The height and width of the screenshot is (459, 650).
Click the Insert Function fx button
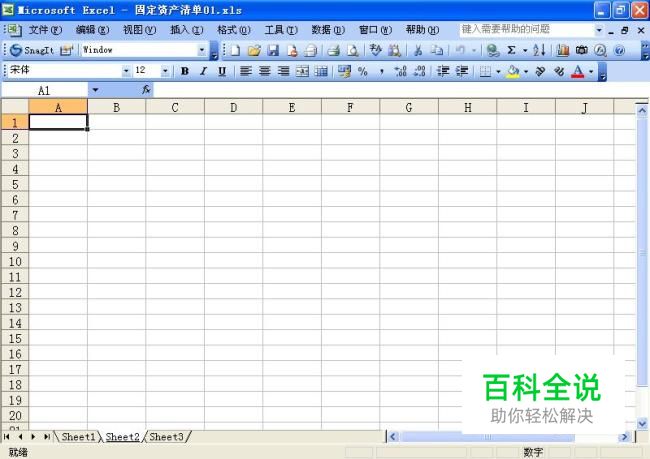[x=146, y=90]
